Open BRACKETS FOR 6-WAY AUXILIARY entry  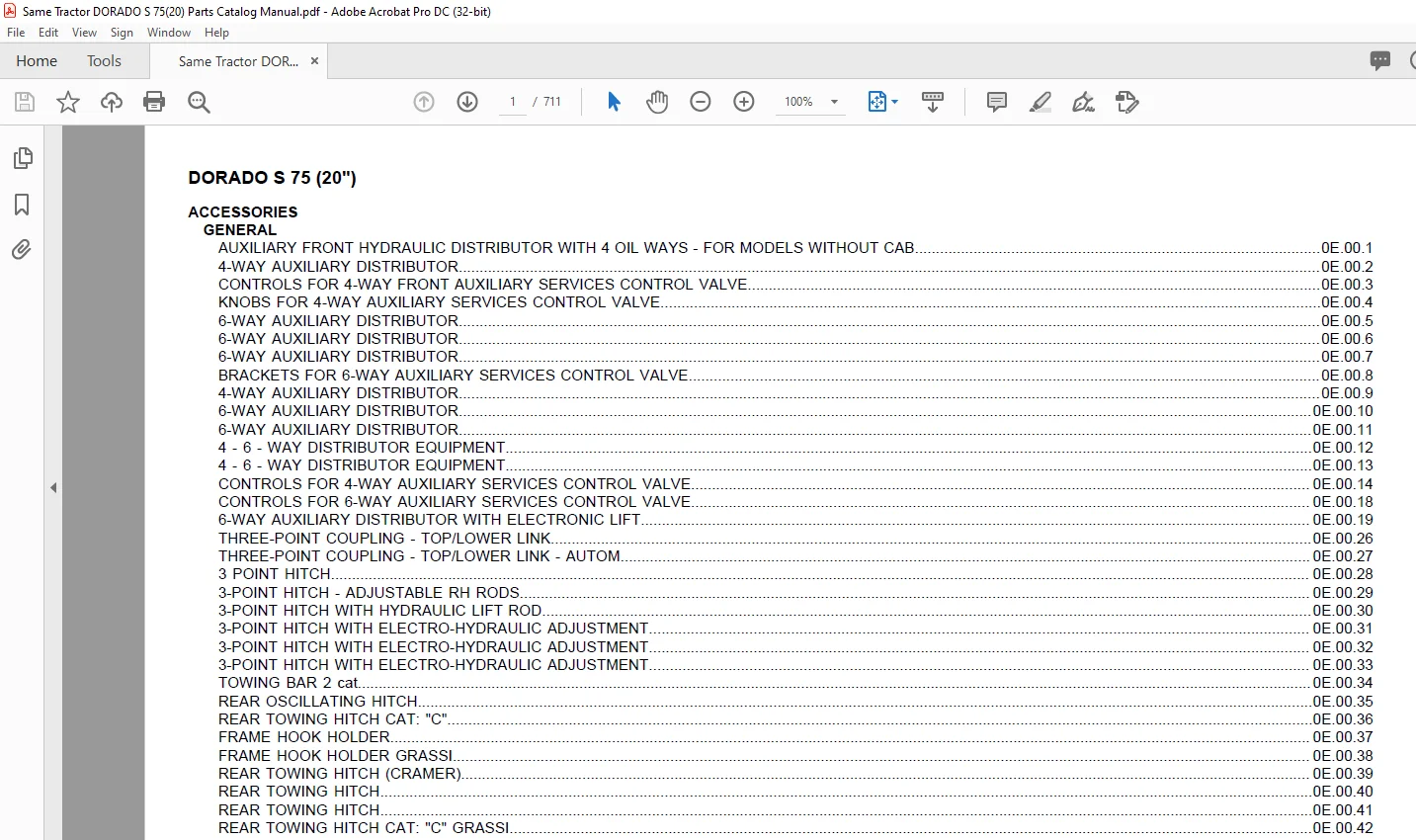pyautogui.click(x=454, y=376)
